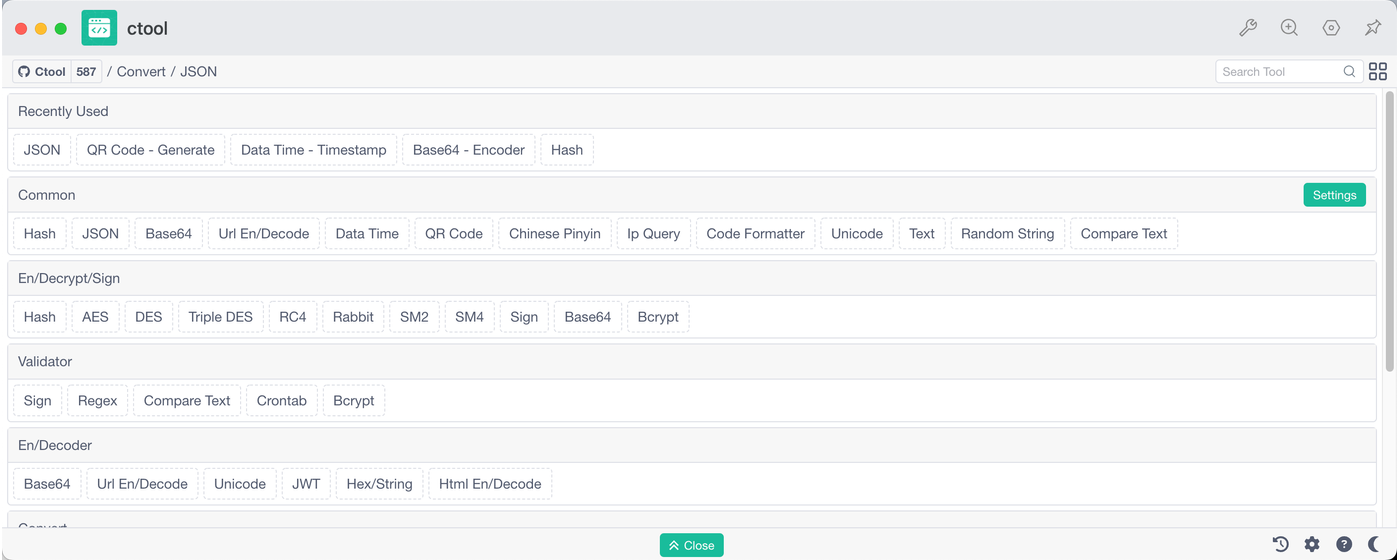
Task: Open the Html En/Decode tool
Action: 490,484
